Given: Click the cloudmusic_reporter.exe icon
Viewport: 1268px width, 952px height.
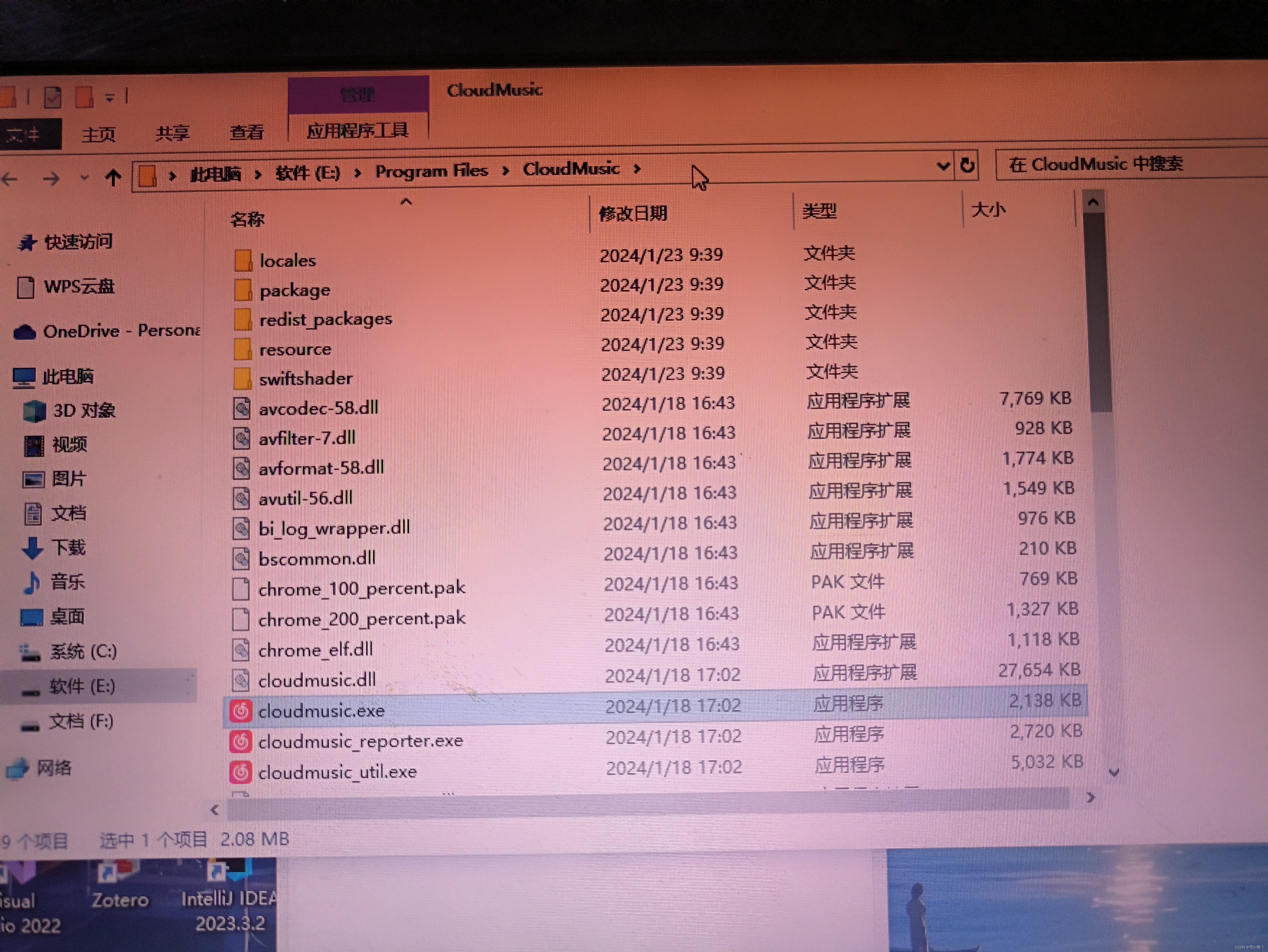Looking at the screenshot, I should (241, 742).
